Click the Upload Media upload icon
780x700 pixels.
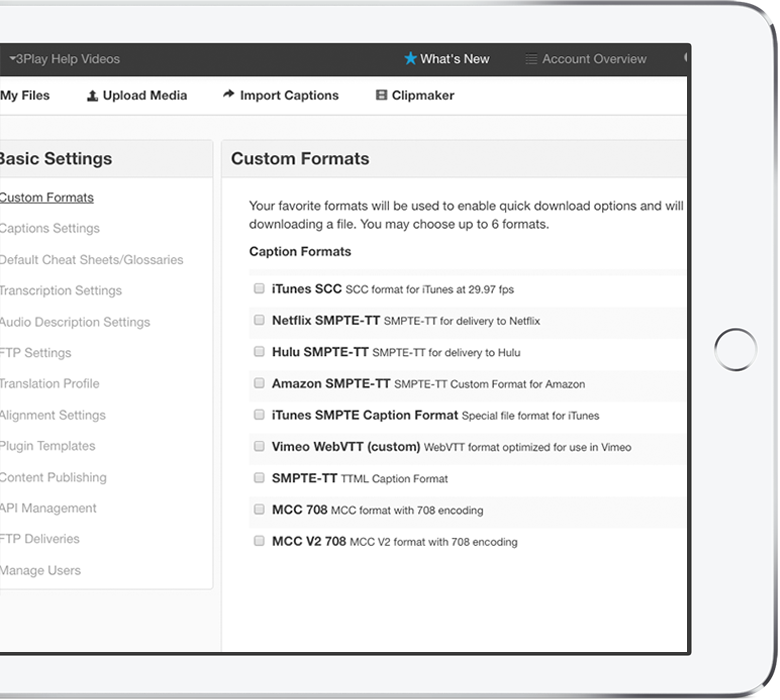(x=93, y=96)
